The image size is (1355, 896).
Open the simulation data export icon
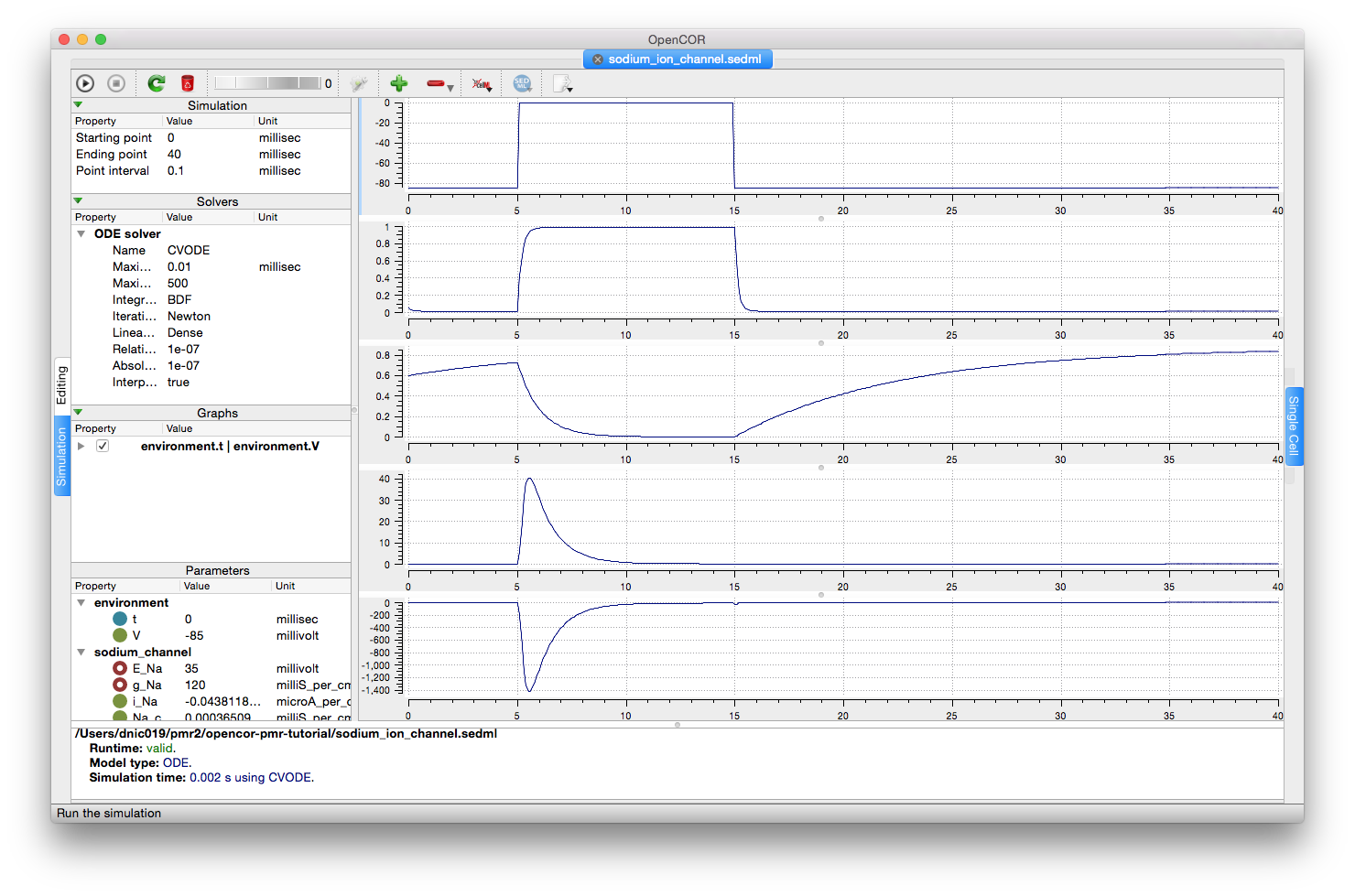pyautogui.click(x=562, y=84)
